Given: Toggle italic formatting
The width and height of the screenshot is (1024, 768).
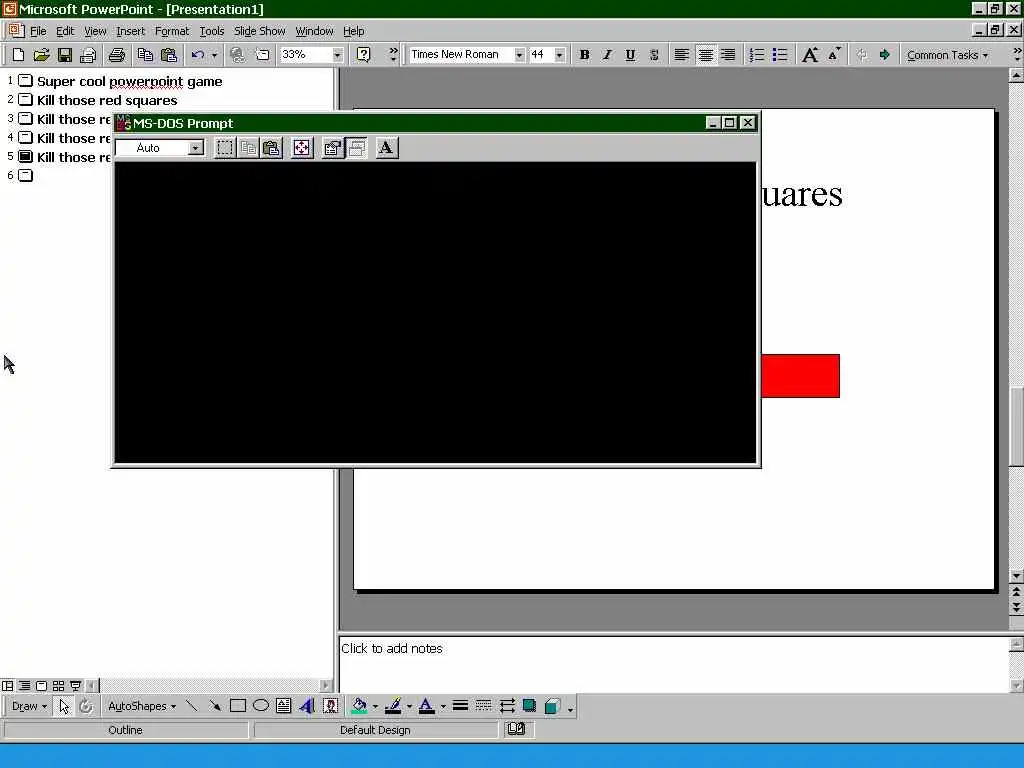Looking at the screenshot, I should (x=607, y=55).
